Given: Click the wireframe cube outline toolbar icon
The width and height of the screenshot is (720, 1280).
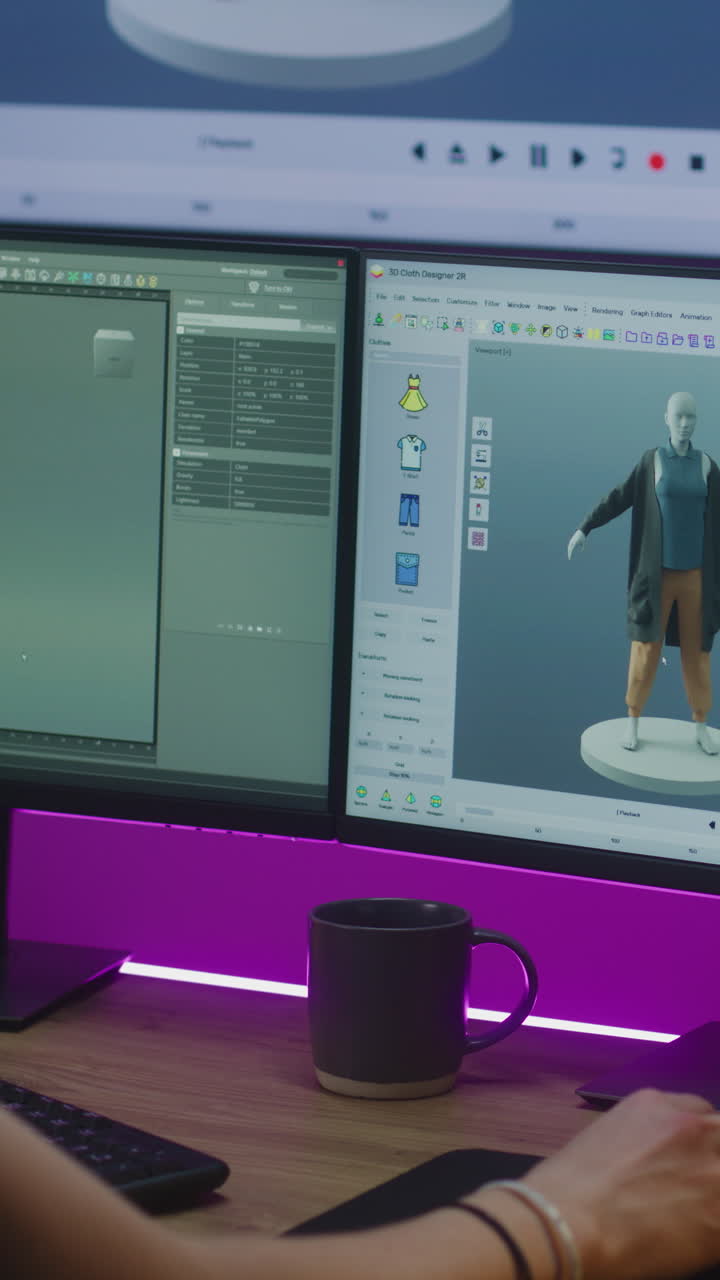Looking at the screenshot, I should click(x=562, y=332).
